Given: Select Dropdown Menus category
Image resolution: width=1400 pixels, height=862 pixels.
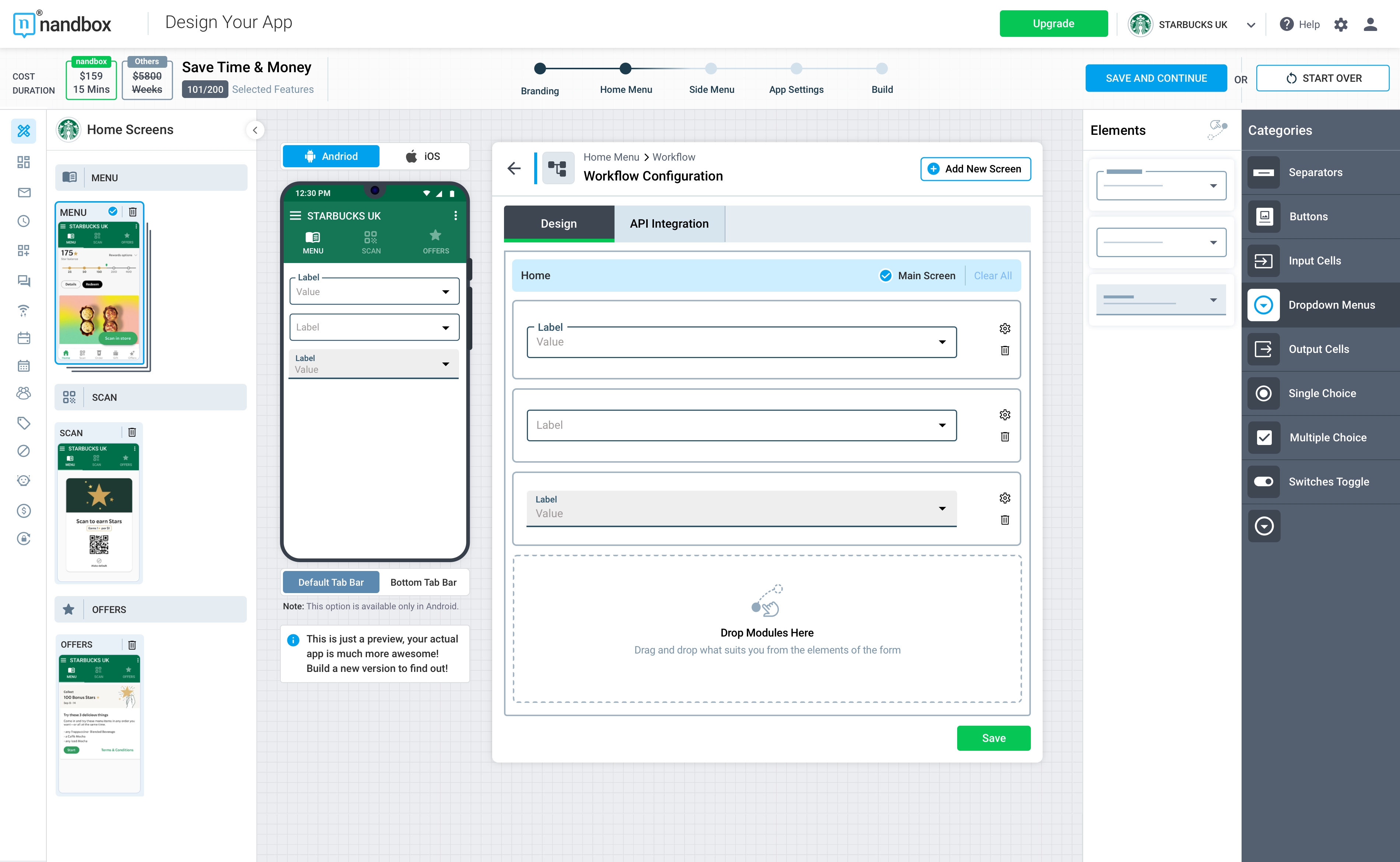Looking at the screenshot, I should (1321, 305).
